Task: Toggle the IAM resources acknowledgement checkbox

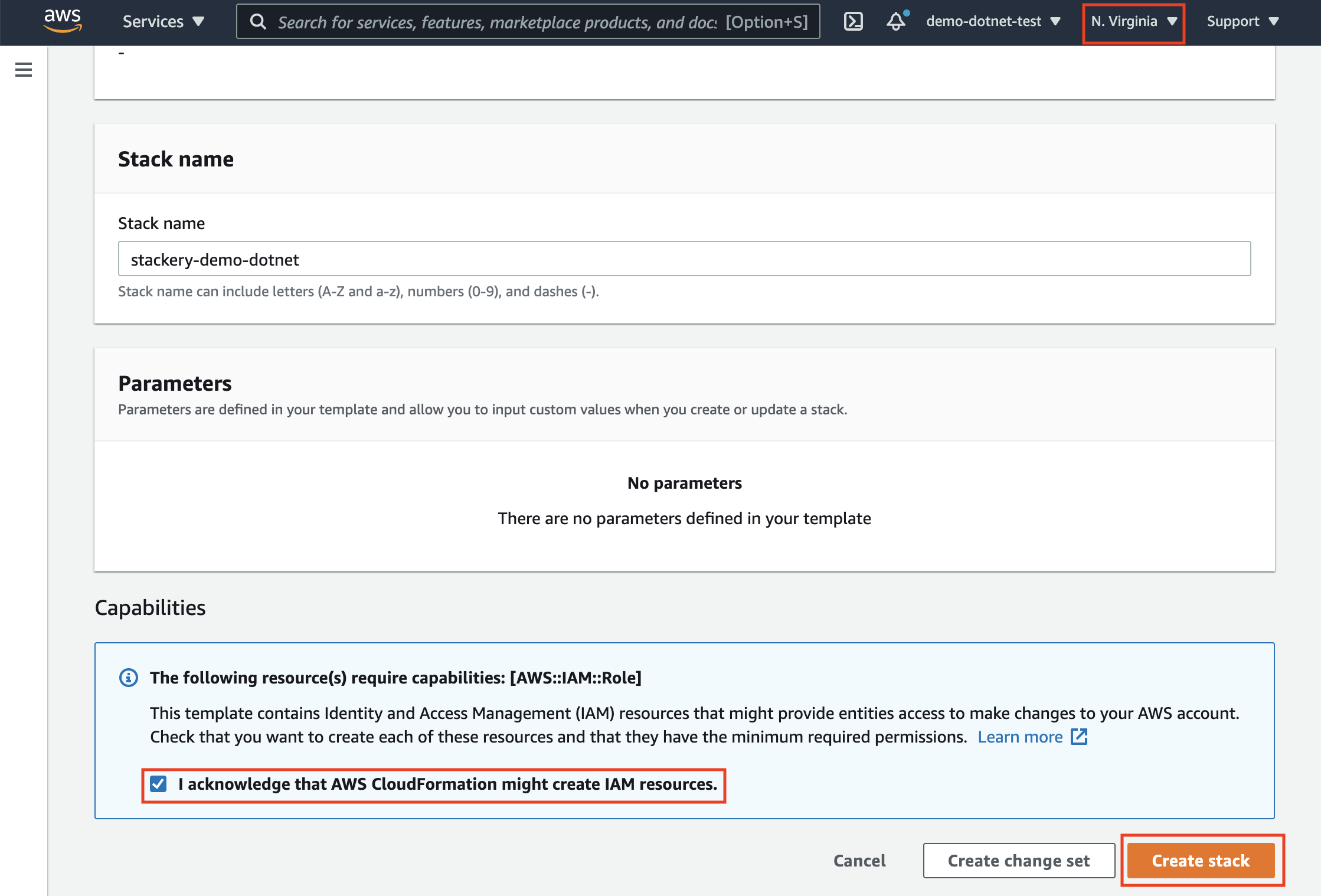Action: tap(158, 784)
